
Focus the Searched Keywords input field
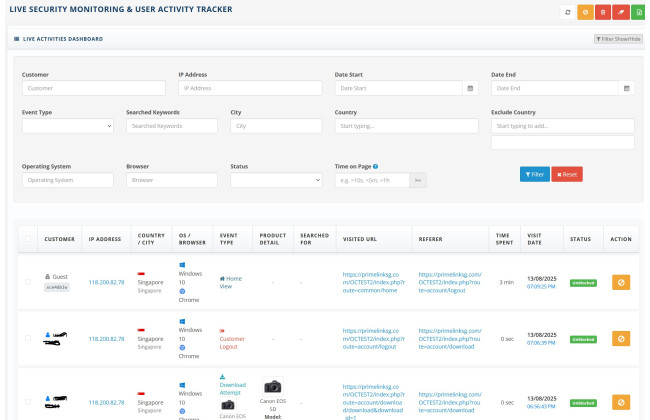pos(172,126)
